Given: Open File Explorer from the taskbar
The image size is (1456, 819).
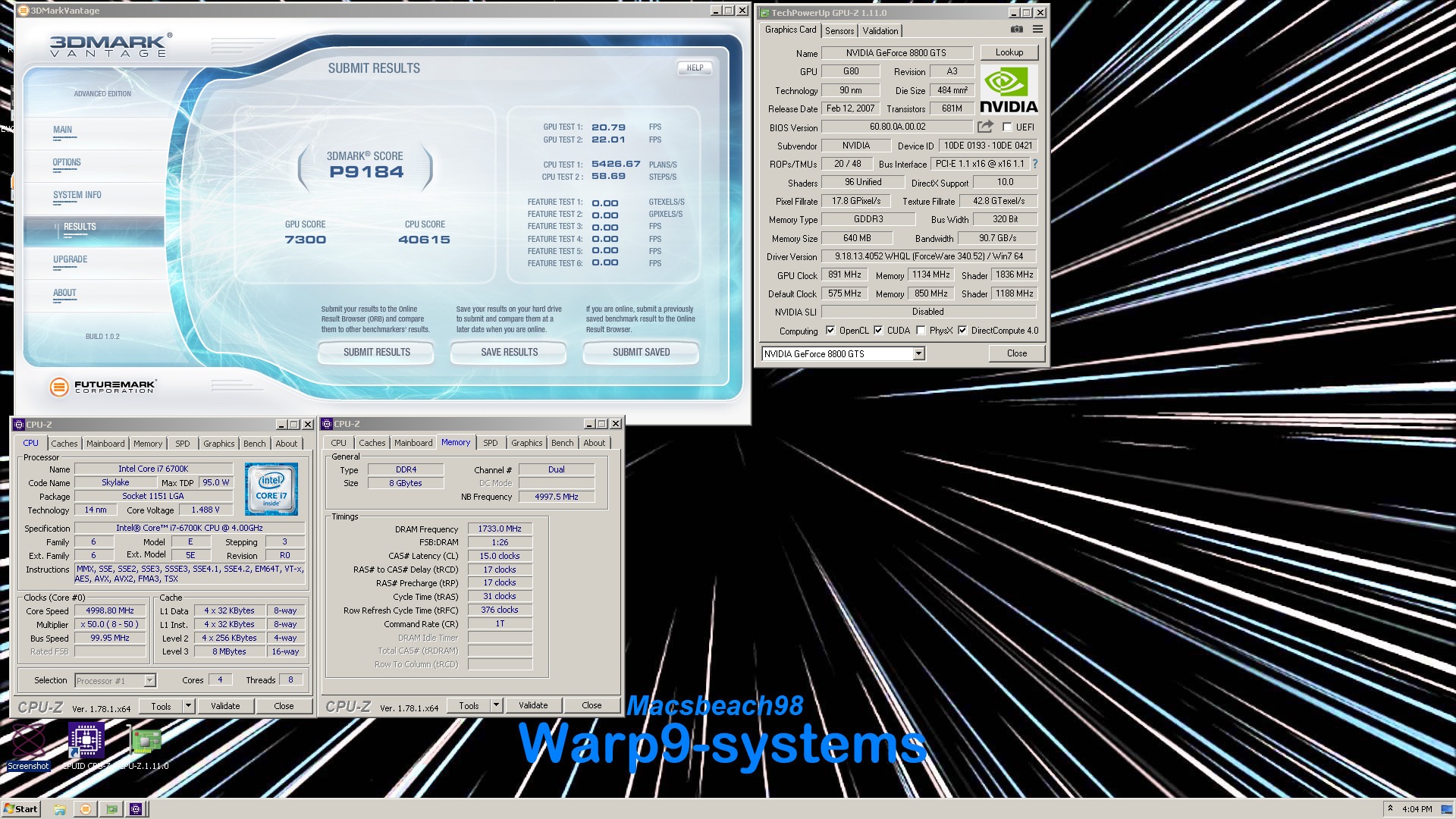Looking at the screenshot, I should pos(60,809).
